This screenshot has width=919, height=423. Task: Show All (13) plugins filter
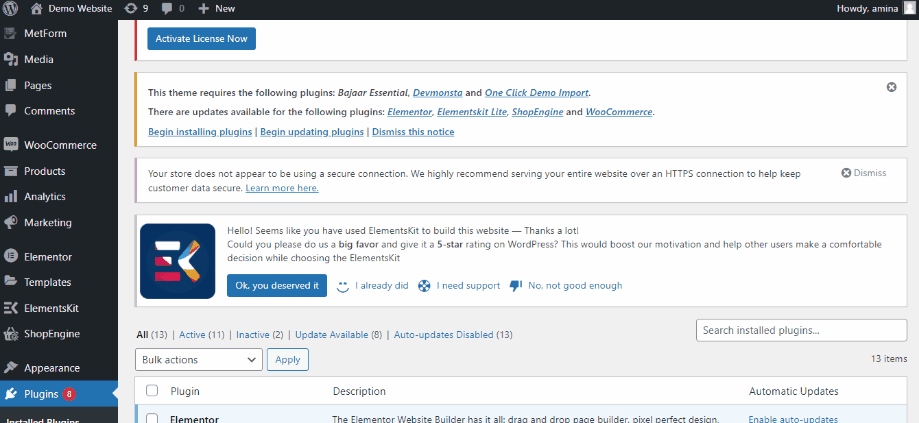click(x=152, y=335)
